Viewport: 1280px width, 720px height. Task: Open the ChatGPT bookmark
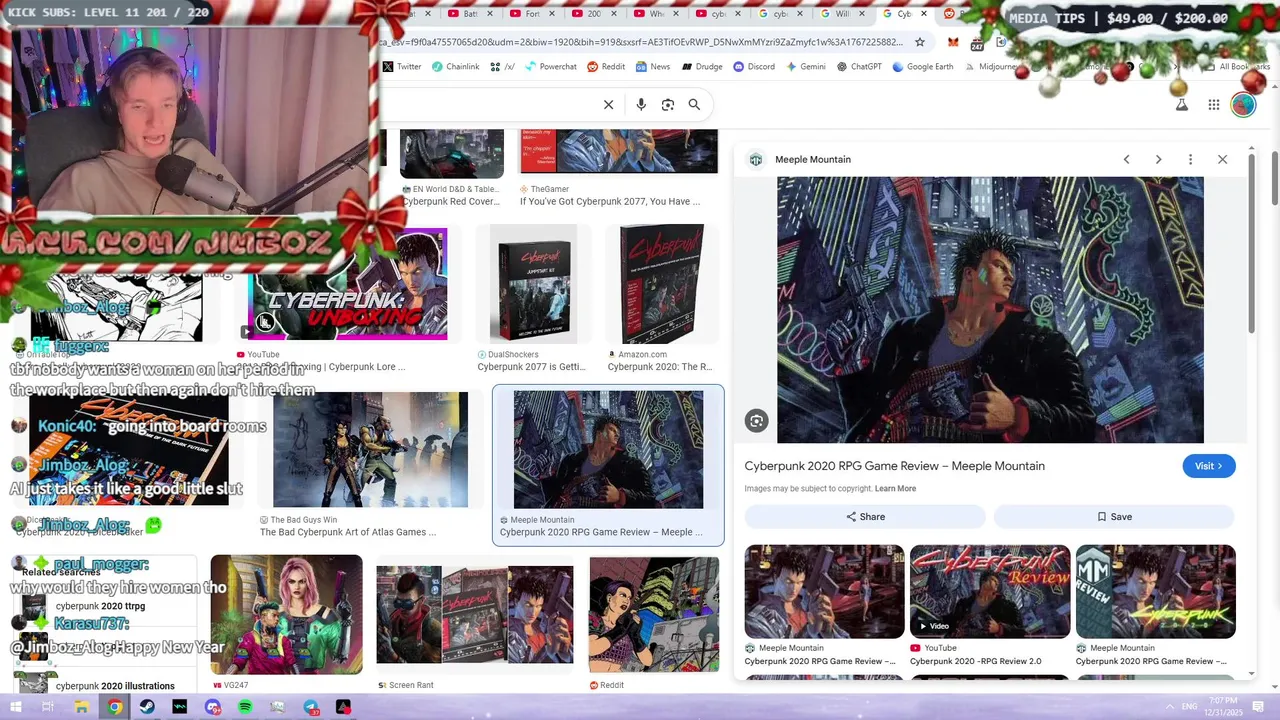860,67
